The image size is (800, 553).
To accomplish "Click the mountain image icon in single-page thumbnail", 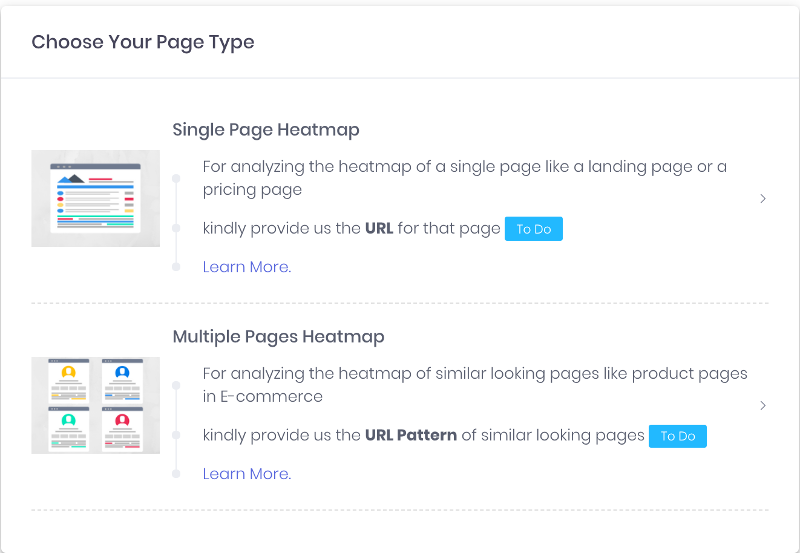I will [71, 179].
